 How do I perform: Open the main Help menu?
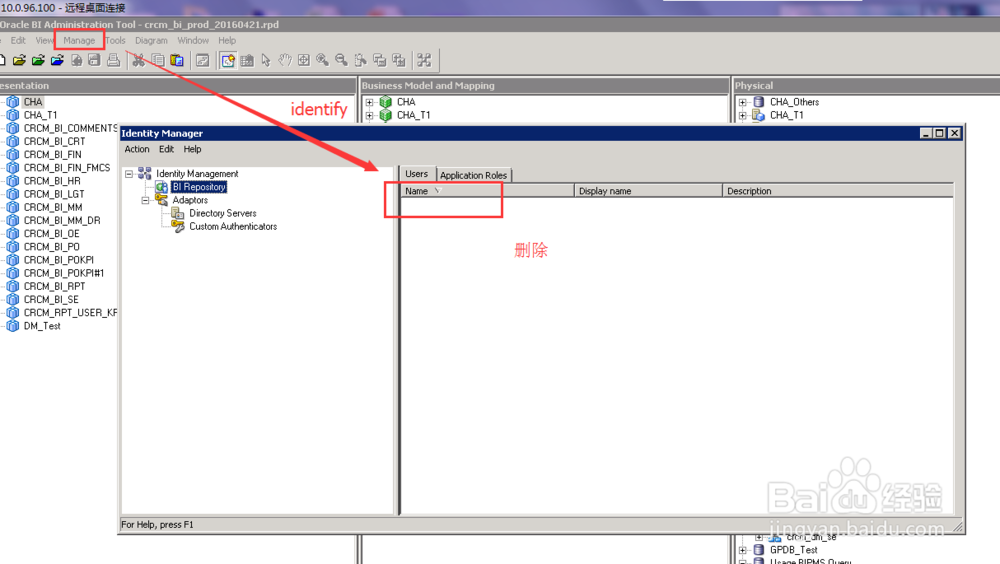tap(227, 40)
